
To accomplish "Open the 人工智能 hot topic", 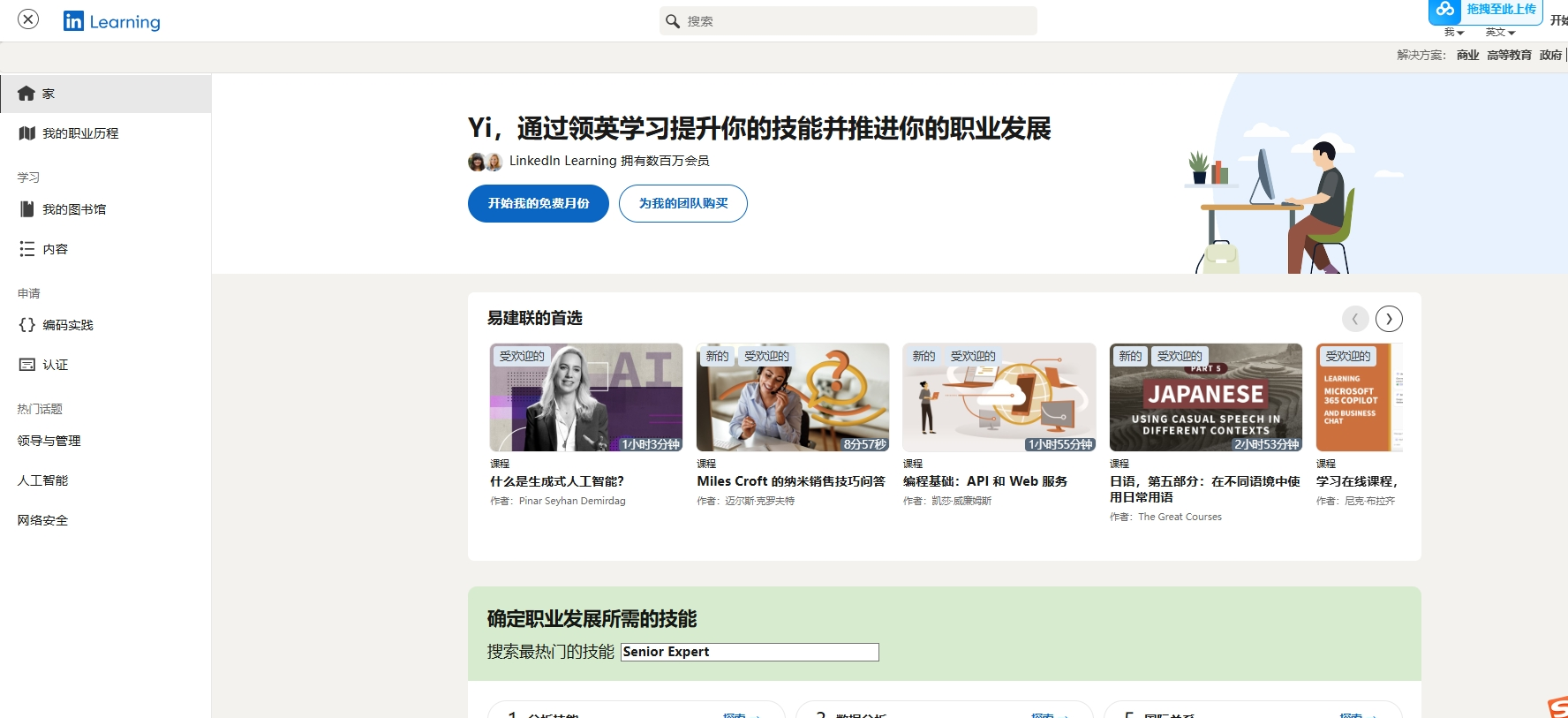I will [42, 480].
